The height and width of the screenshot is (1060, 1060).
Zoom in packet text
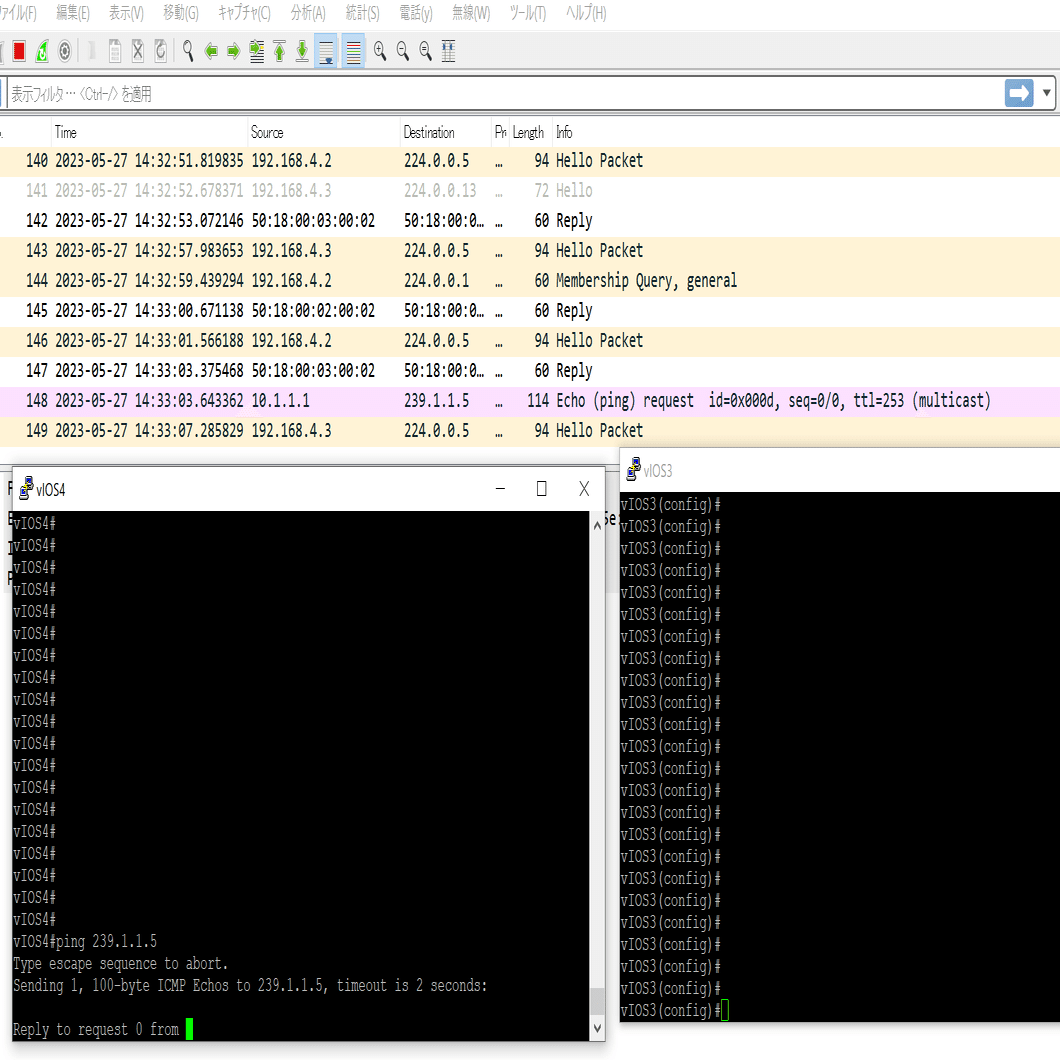380,51
